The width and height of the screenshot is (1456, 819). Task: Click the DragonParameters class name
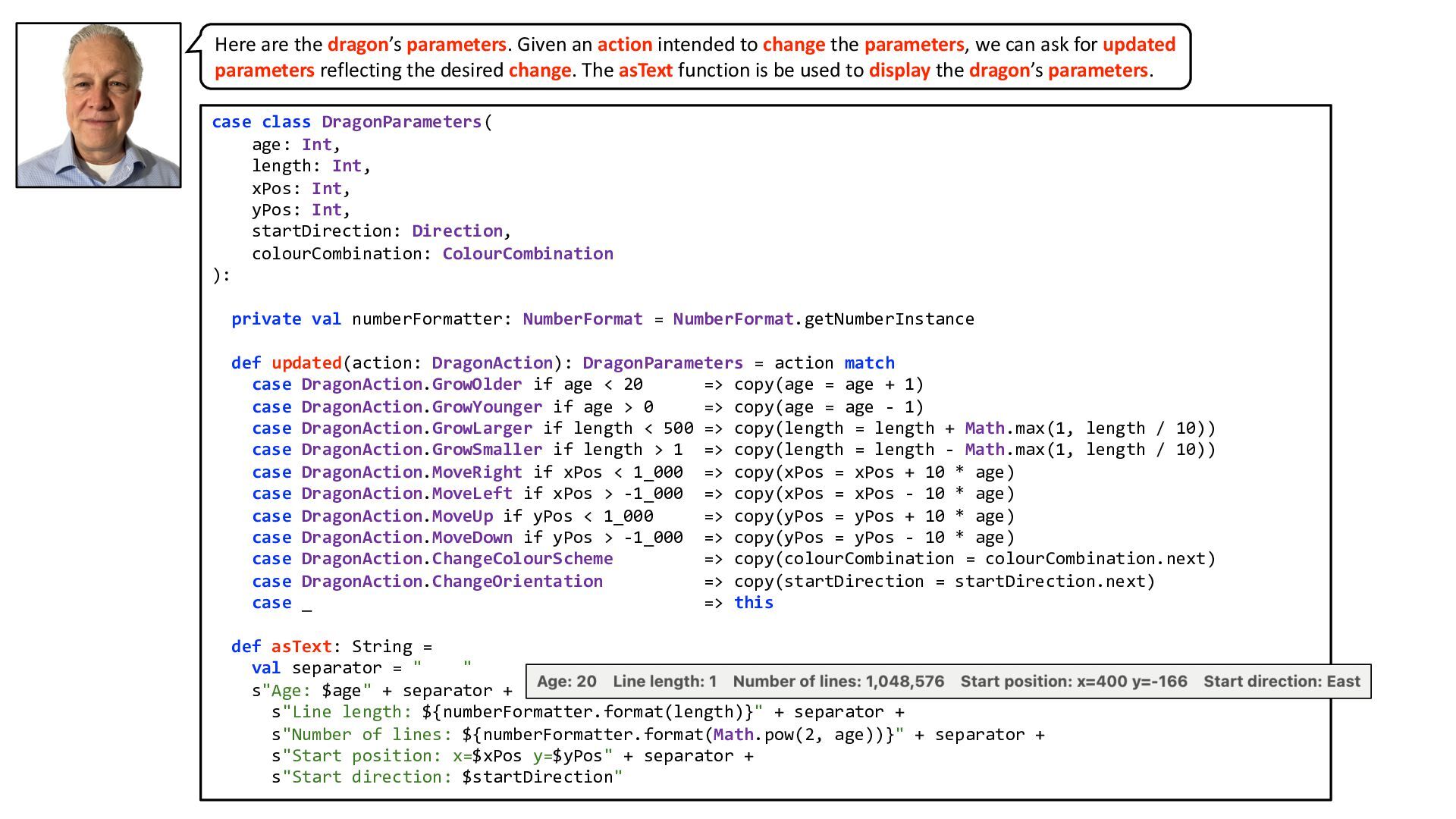401,122
